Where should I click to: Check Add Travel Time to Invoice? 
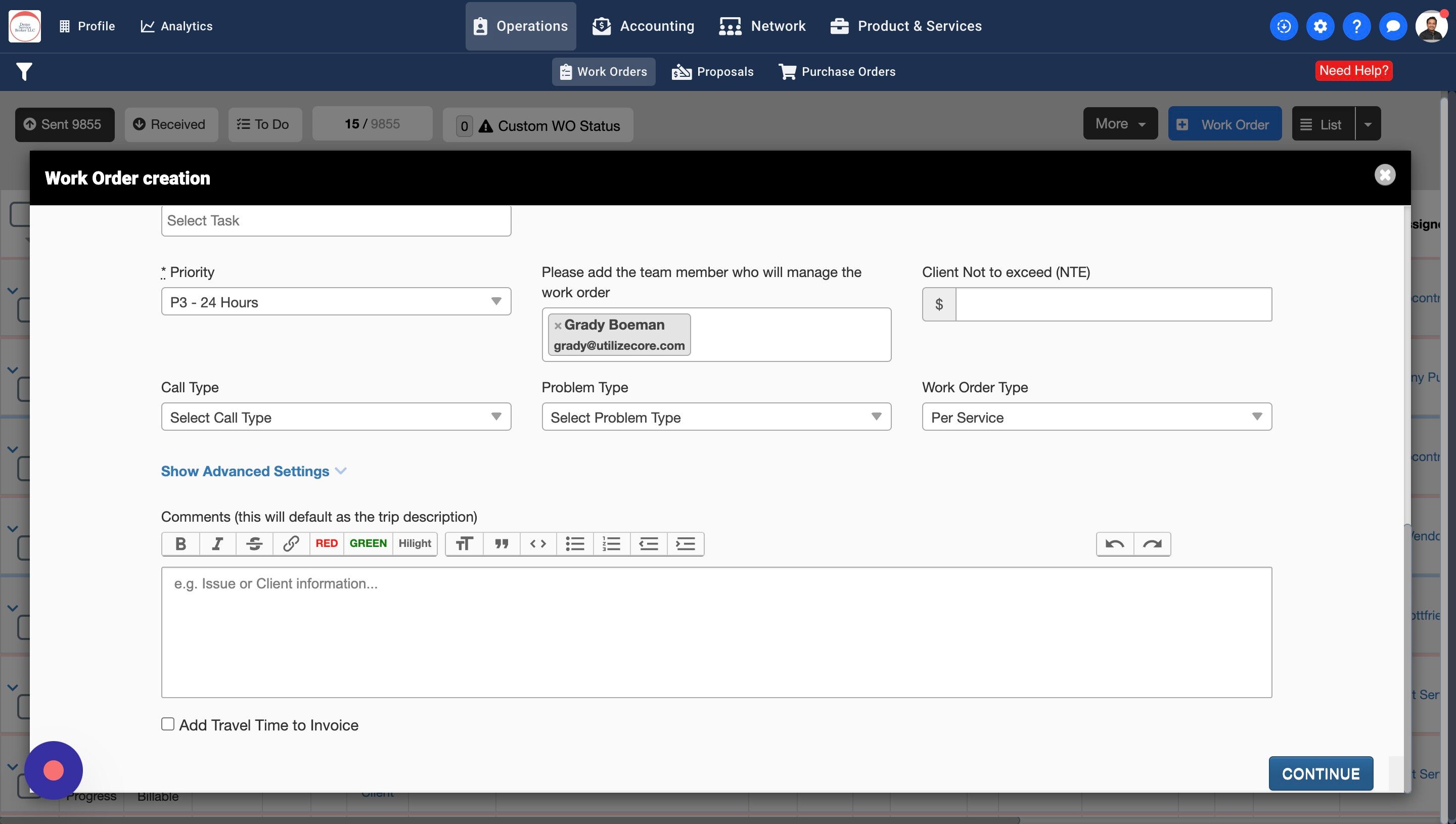tap(168, 724)
